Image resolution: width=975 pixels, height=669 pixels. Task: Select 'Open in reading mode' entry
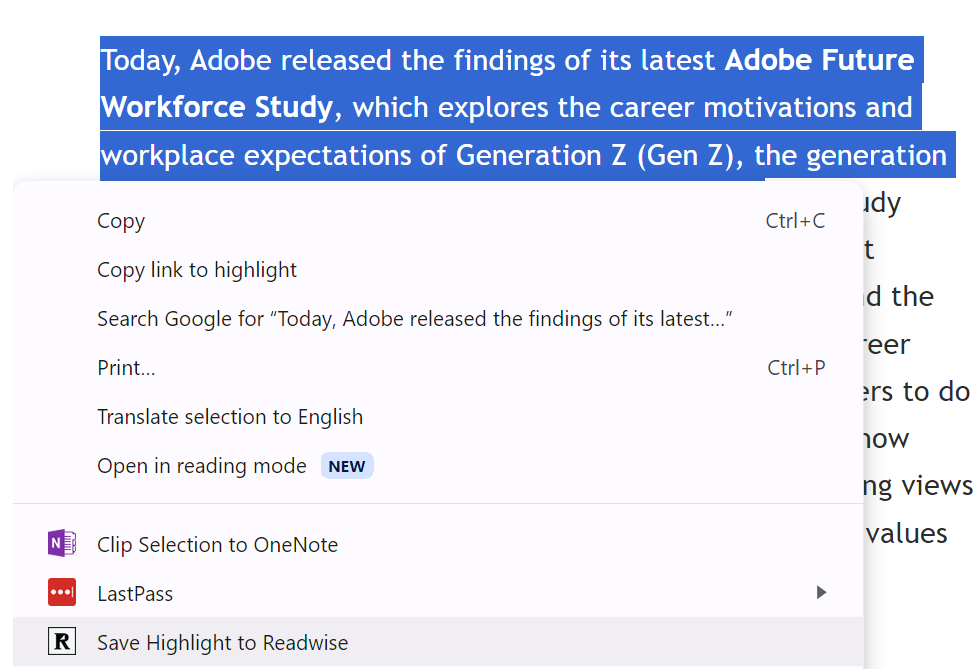coord(202,466)
